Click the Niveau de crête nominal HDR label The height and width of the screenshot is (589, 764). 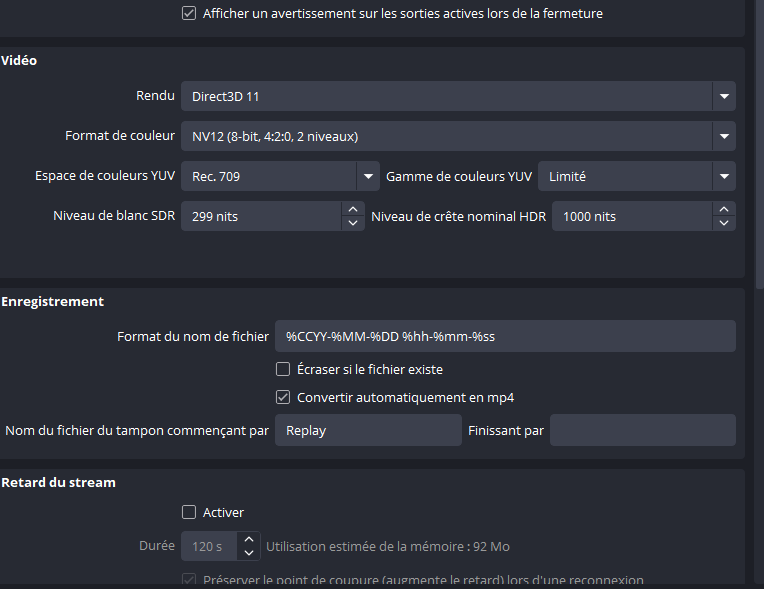[x=458, y=216]
